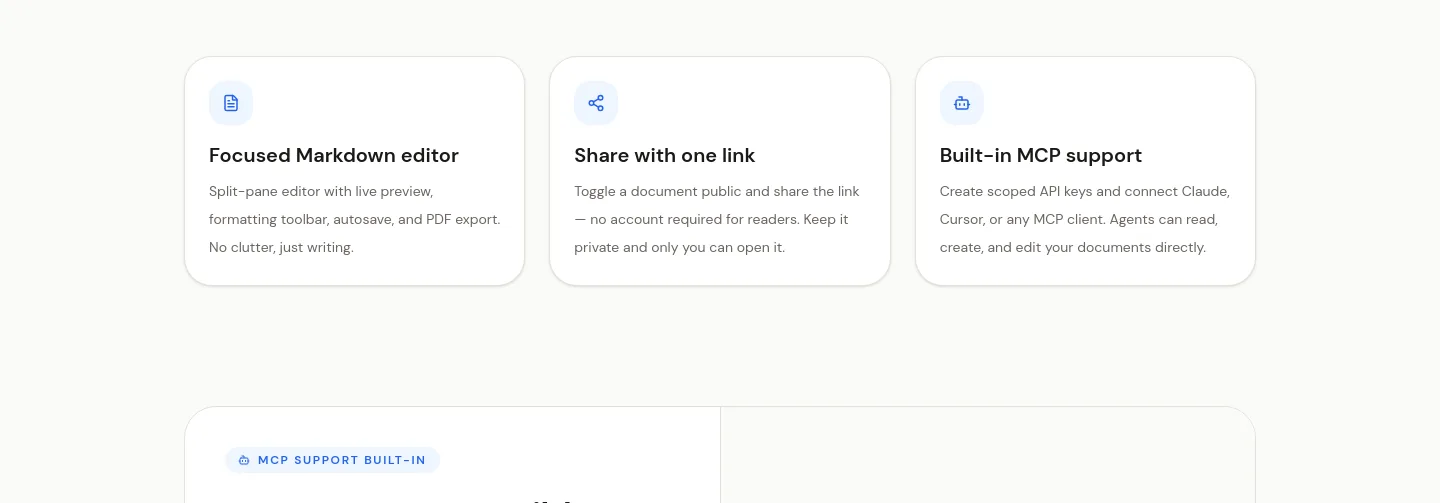Click the 'create, and edit your documents directly' line
The width and height of the screenshot is (1440, 503).
coord(1073,247)
